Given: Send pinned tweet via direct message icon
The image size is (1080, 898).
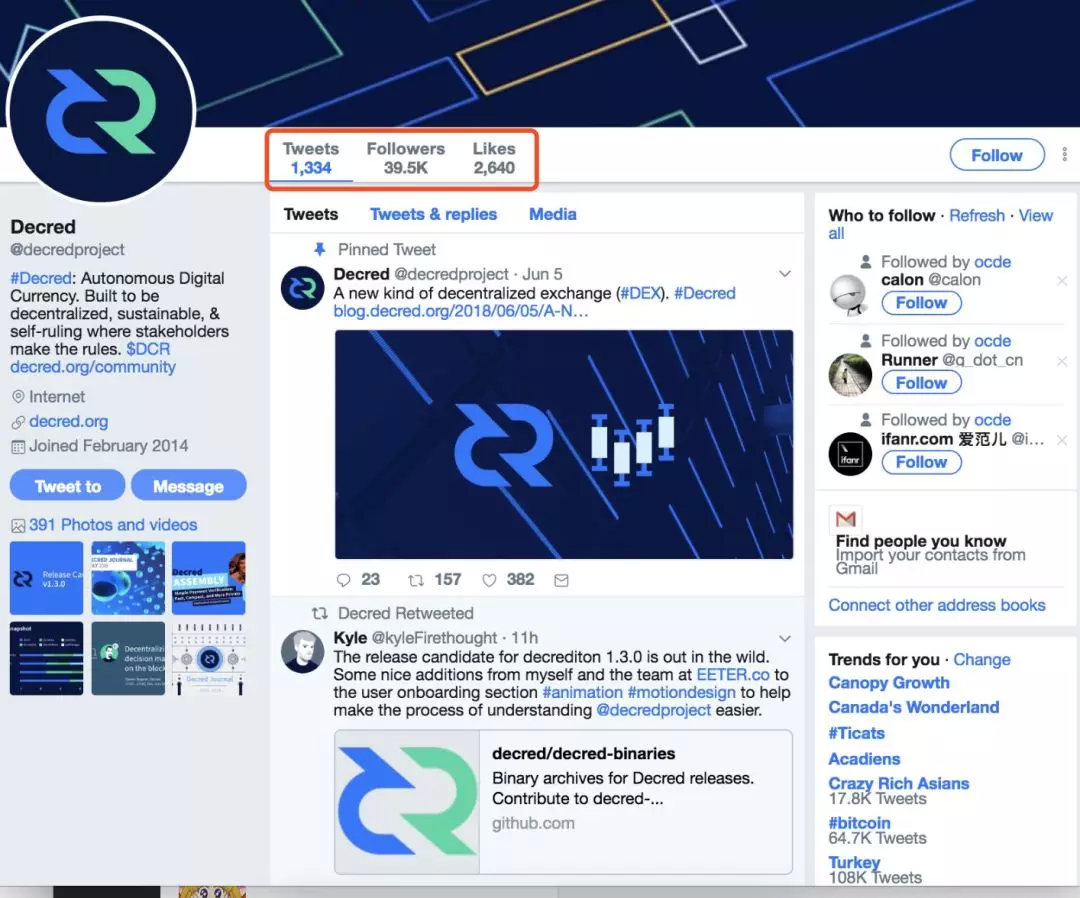Looking at the screenshot, I should (561, 581).
